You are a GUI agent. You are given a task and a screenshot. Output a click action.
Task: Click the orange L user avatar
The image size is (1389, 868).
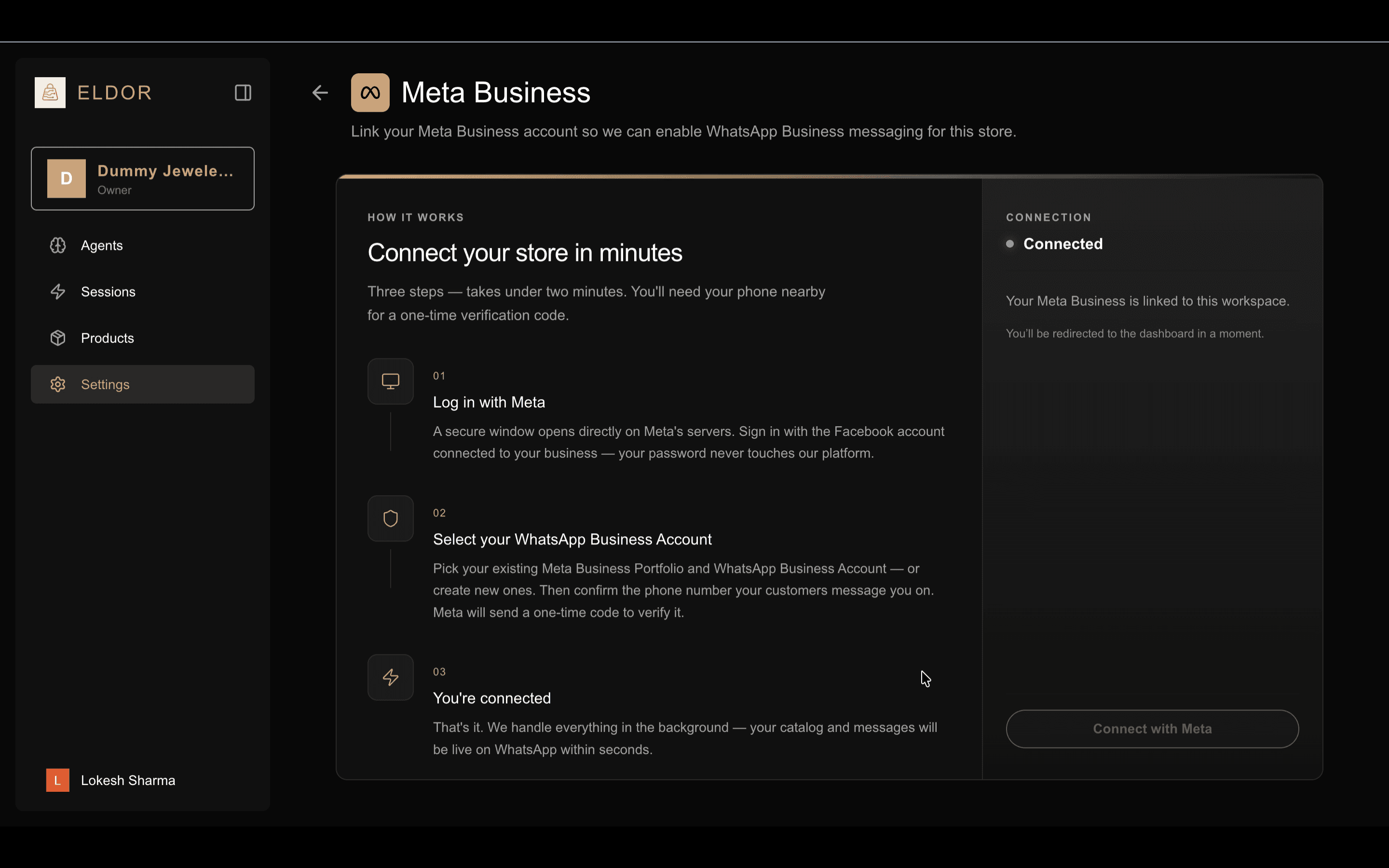coord(57,780)
